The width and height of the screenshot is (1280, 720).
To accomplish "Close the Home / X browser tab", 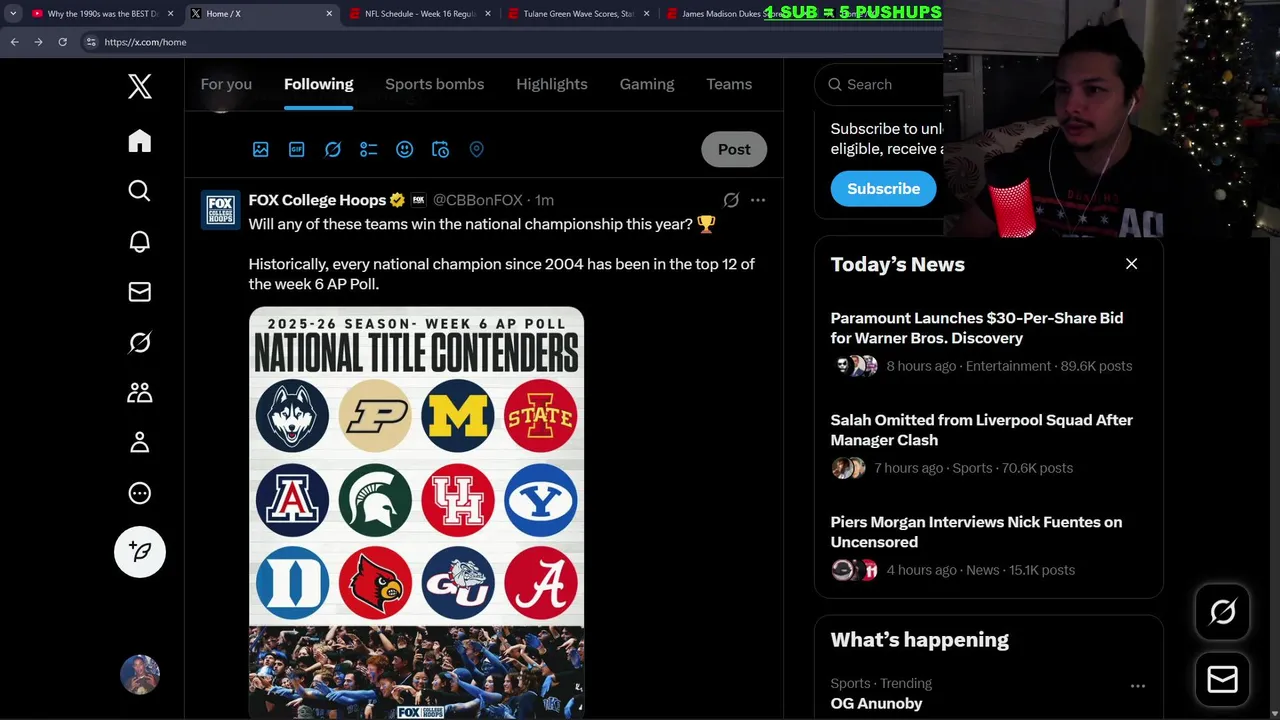I will click(x=330, y=14).
